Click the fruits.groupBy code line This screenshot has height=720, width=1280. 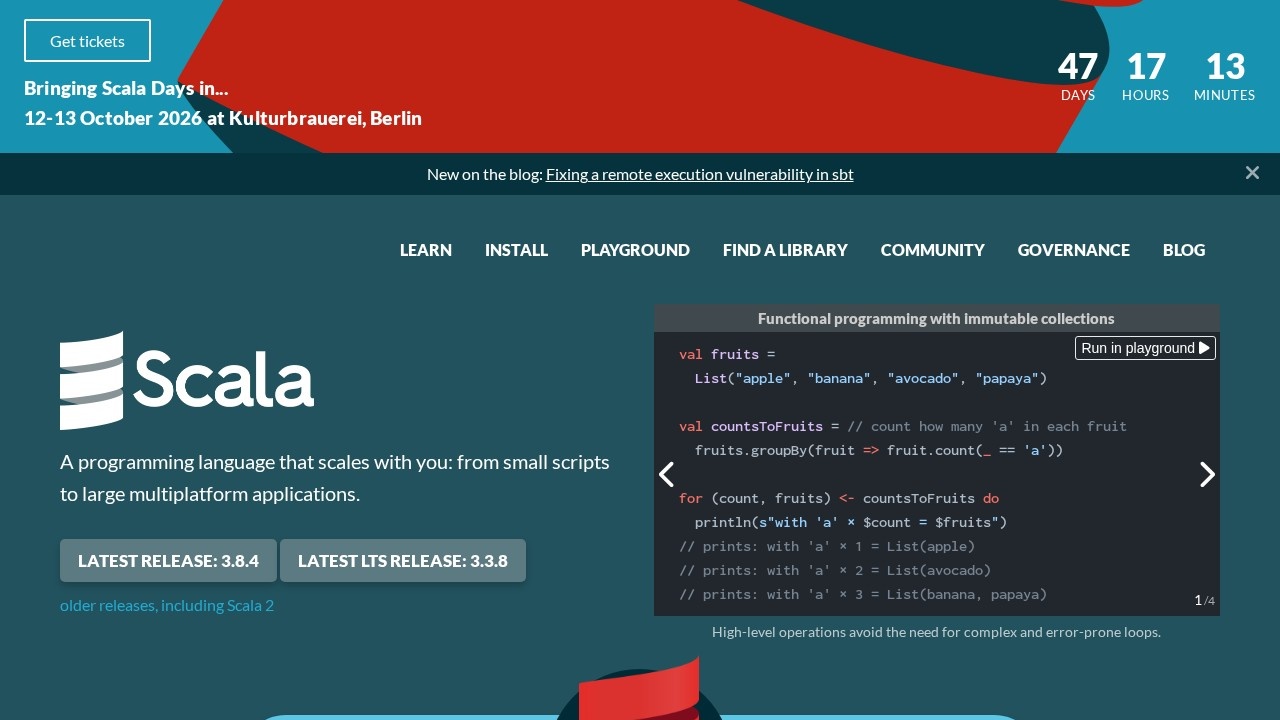coord(879,450)
